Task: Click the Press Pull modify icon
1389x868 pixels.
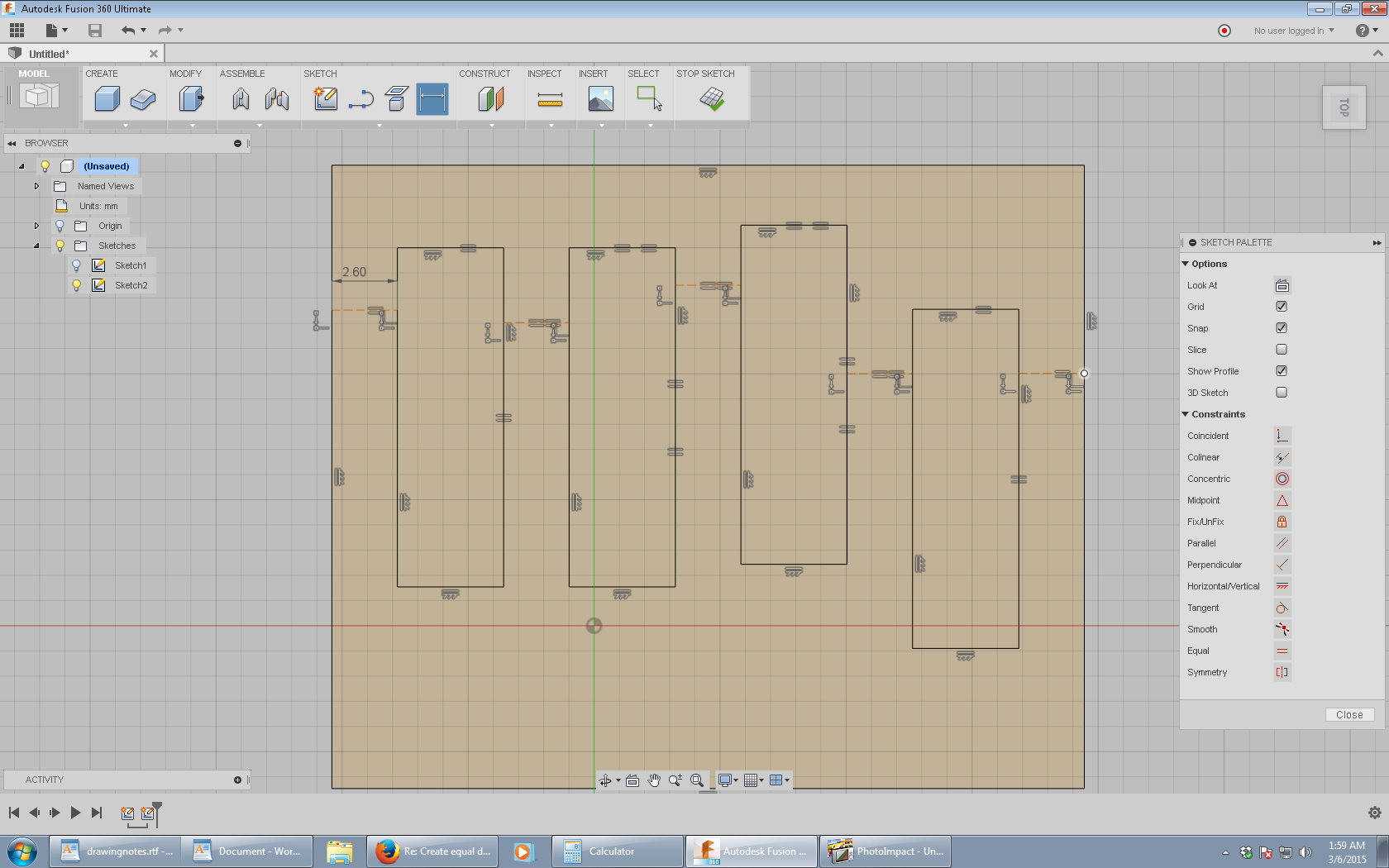Action: [191, 99]
